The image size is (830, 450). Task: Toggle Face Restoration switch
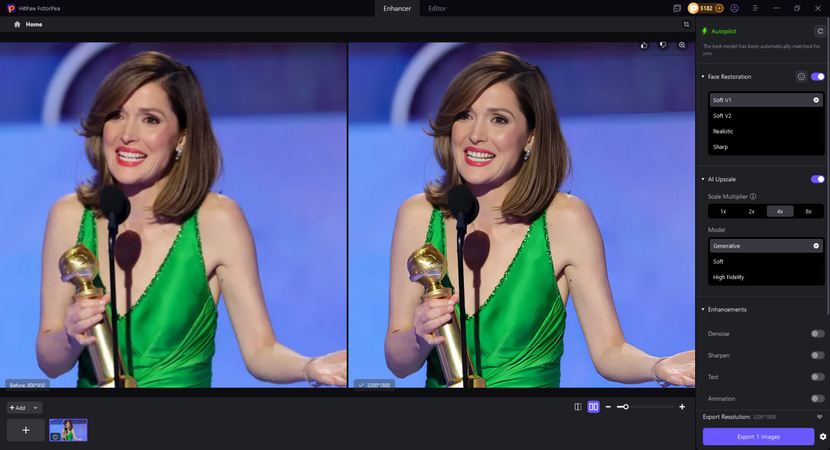817,77
